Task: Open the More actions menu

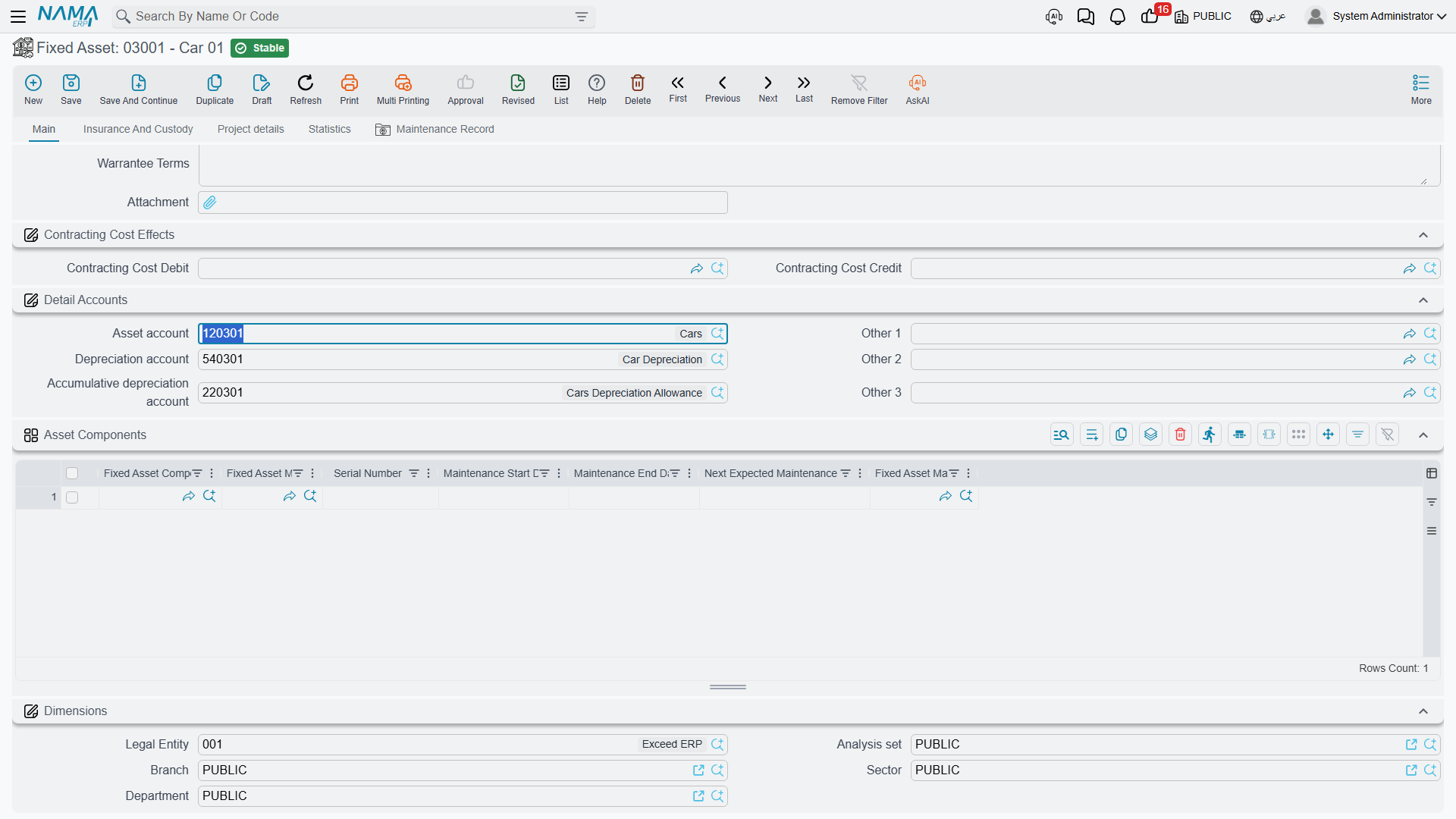Action: click(x=1421, y=89)
